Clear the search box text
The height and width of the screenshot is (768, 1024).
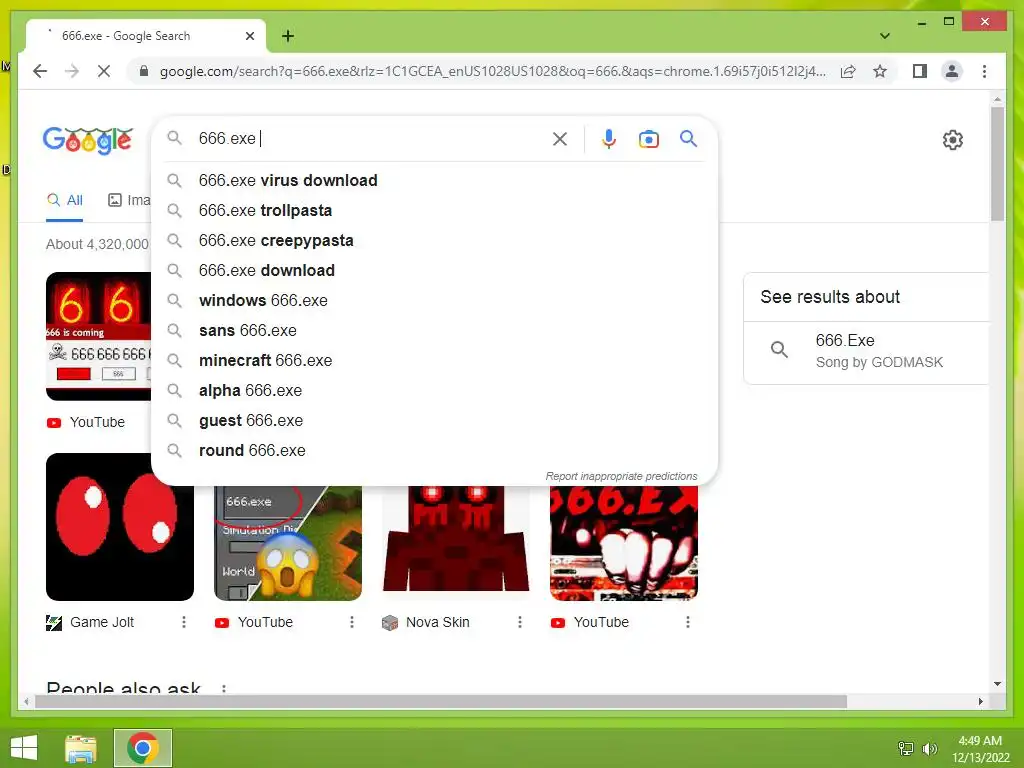pyautogui.click(x=560, y=138)
